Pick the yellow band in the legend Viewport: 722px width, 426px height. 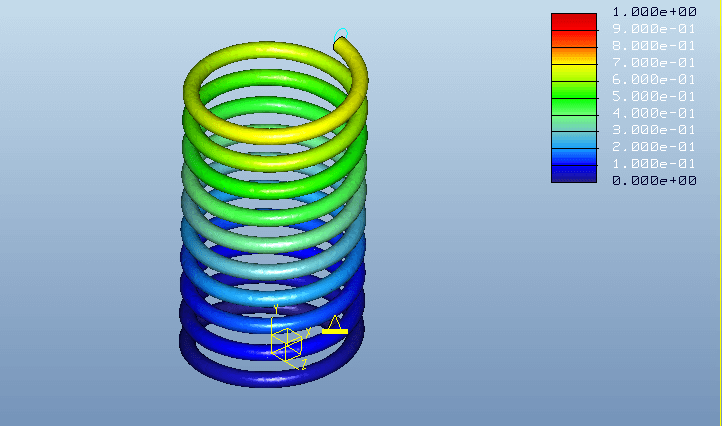click(x=574, y=73)
